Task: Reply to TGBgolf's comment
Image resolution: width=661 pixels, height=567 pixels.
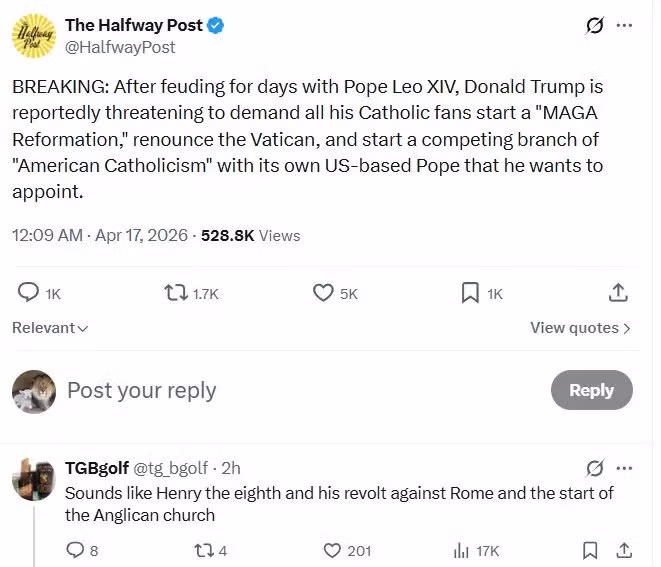Action: click(74, 550)
